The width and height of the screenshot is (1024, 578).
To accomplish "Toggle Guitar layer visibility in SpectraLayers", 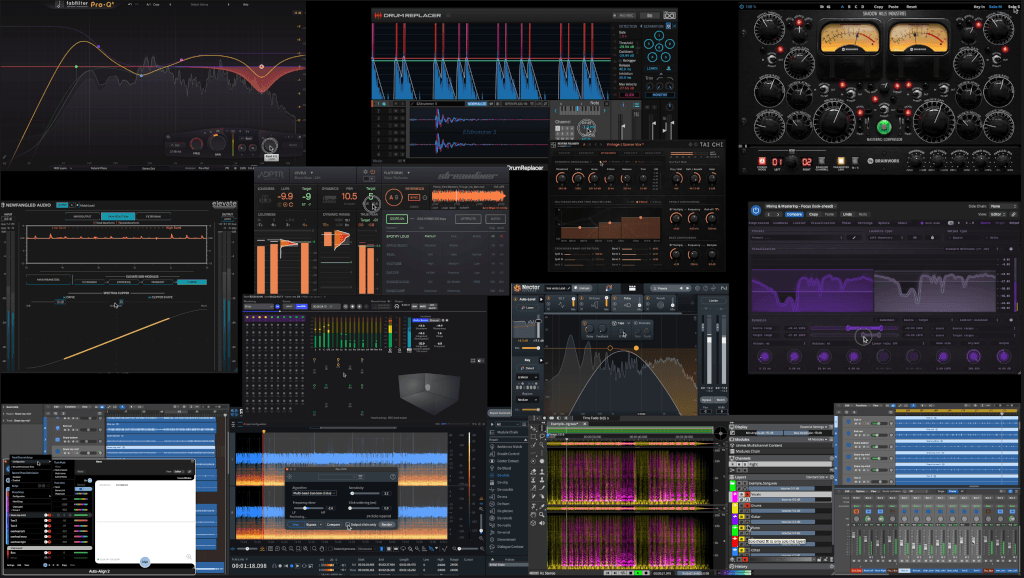I will tap(741, 517).
